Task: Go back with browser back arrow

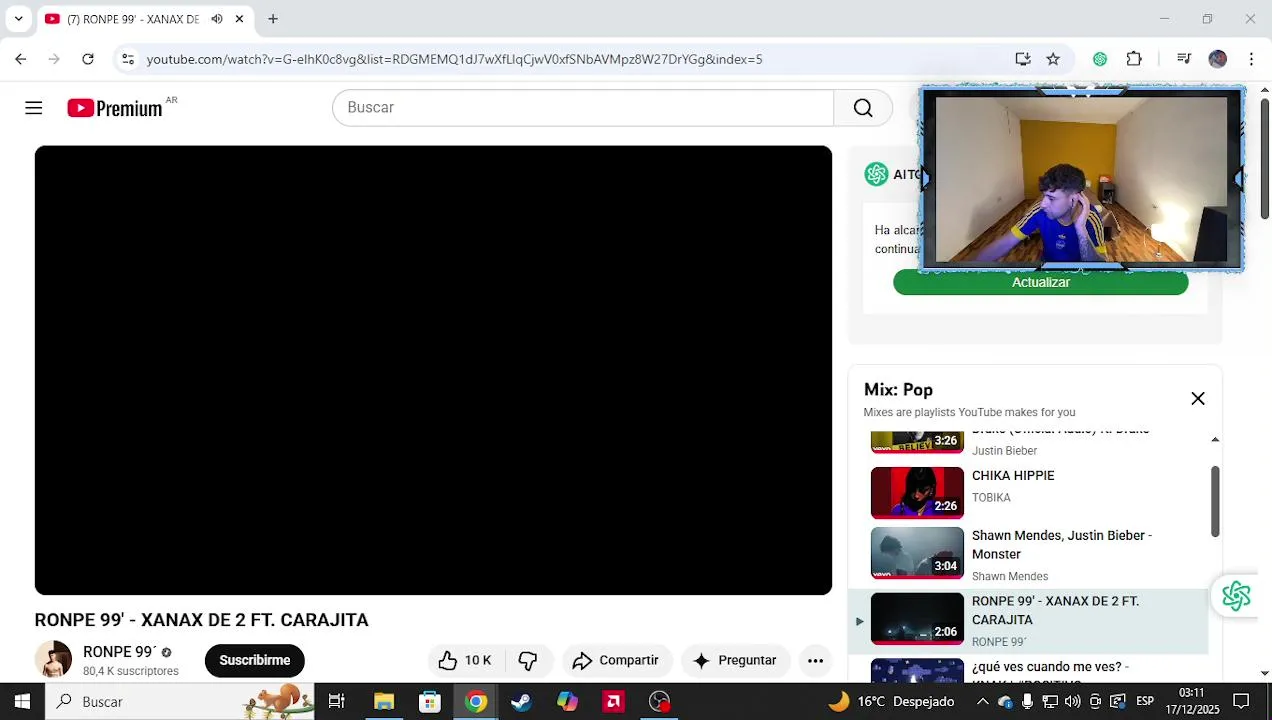Action: (21, 59)
